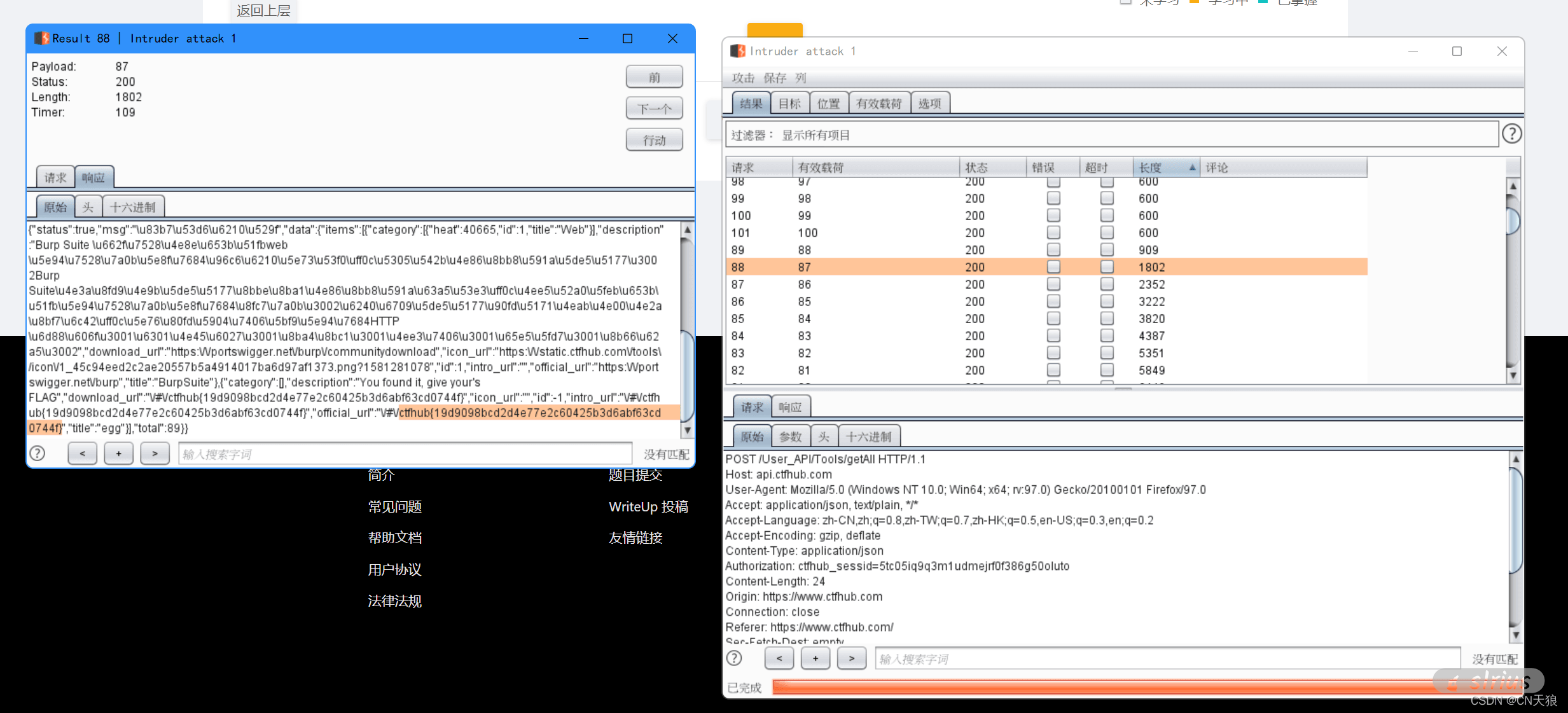Open the WriteUp 投稿 link
The image size is (1568, 713).
tap(648, 507)
